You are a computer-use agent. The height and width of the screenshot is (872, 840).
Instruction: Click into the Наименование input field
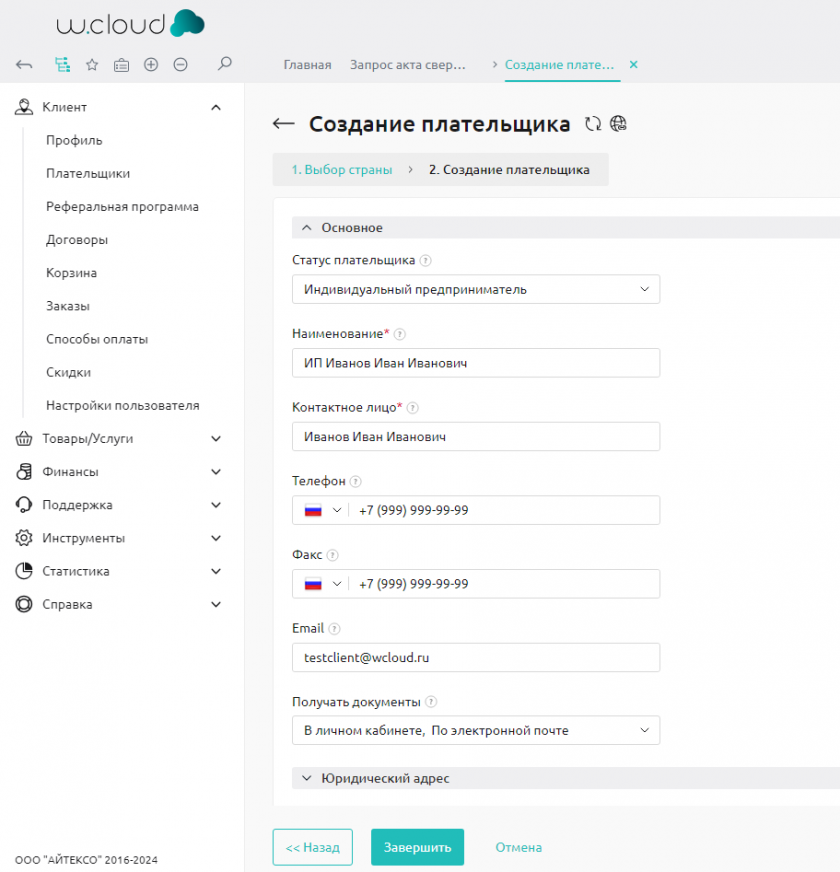tap(476, 363)
